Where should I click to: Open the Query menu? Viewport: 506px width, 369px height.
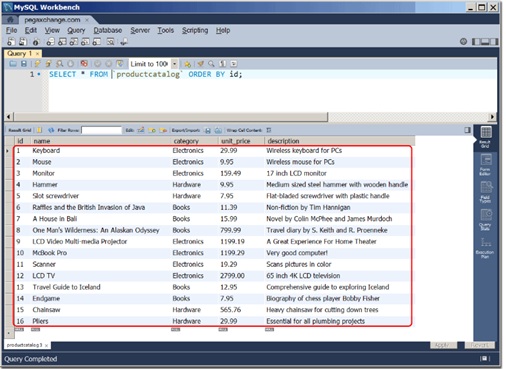76,30
